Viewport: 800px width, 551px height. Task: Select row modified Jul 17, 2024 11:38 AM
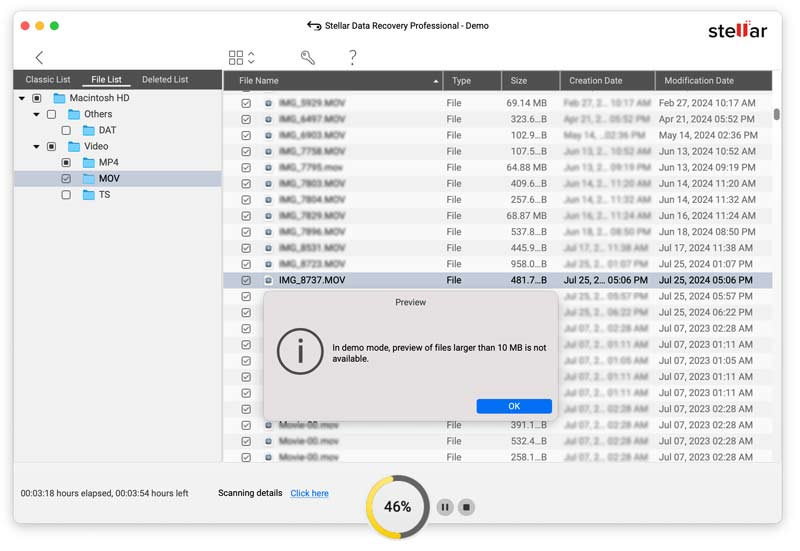[x=497, y=248]
